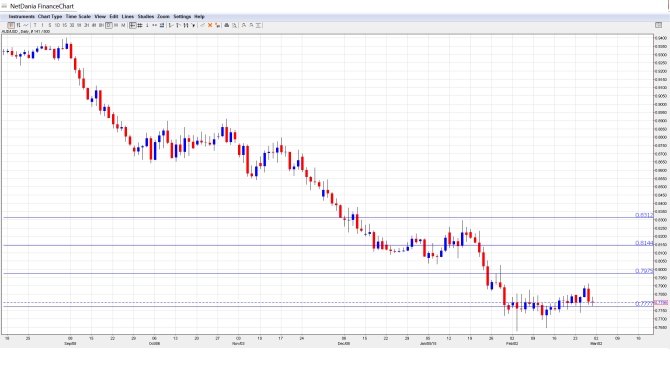This screenshot has width=670, height=377.
Task: Switch to 1 hour time scale
Action: click(79, 26)
